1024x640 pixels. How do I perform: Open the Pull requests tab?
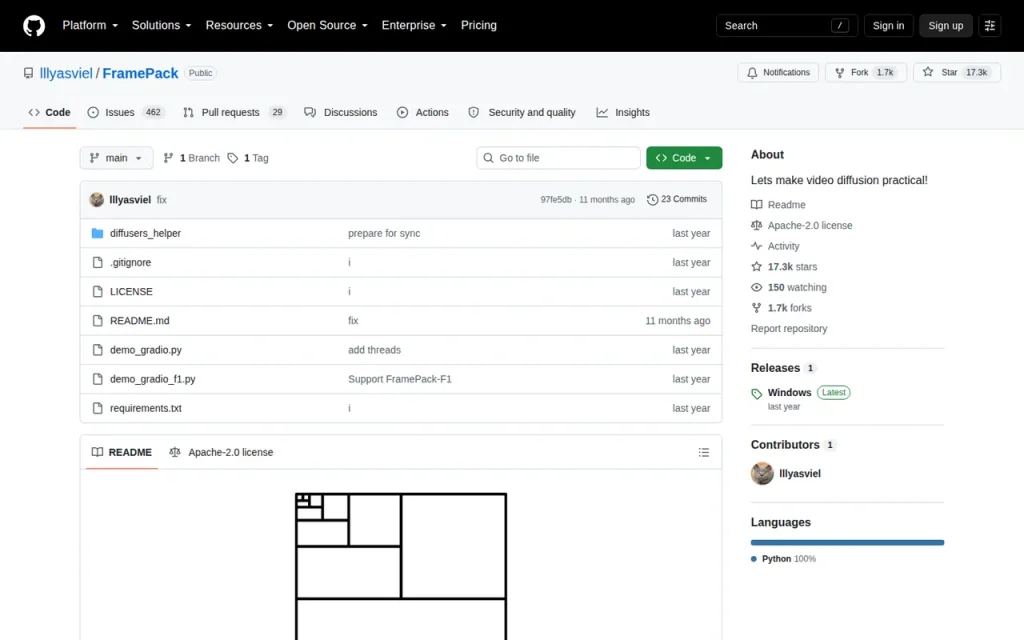pos(234,112)
